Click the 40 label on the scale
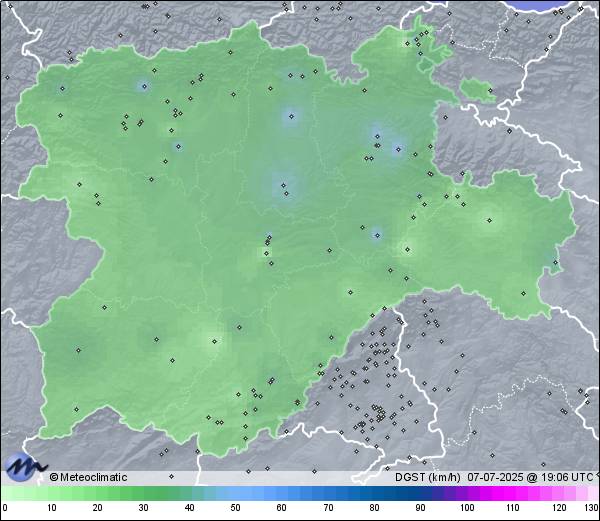This screenshot has width=600, height=521. (x=189, y=508)
